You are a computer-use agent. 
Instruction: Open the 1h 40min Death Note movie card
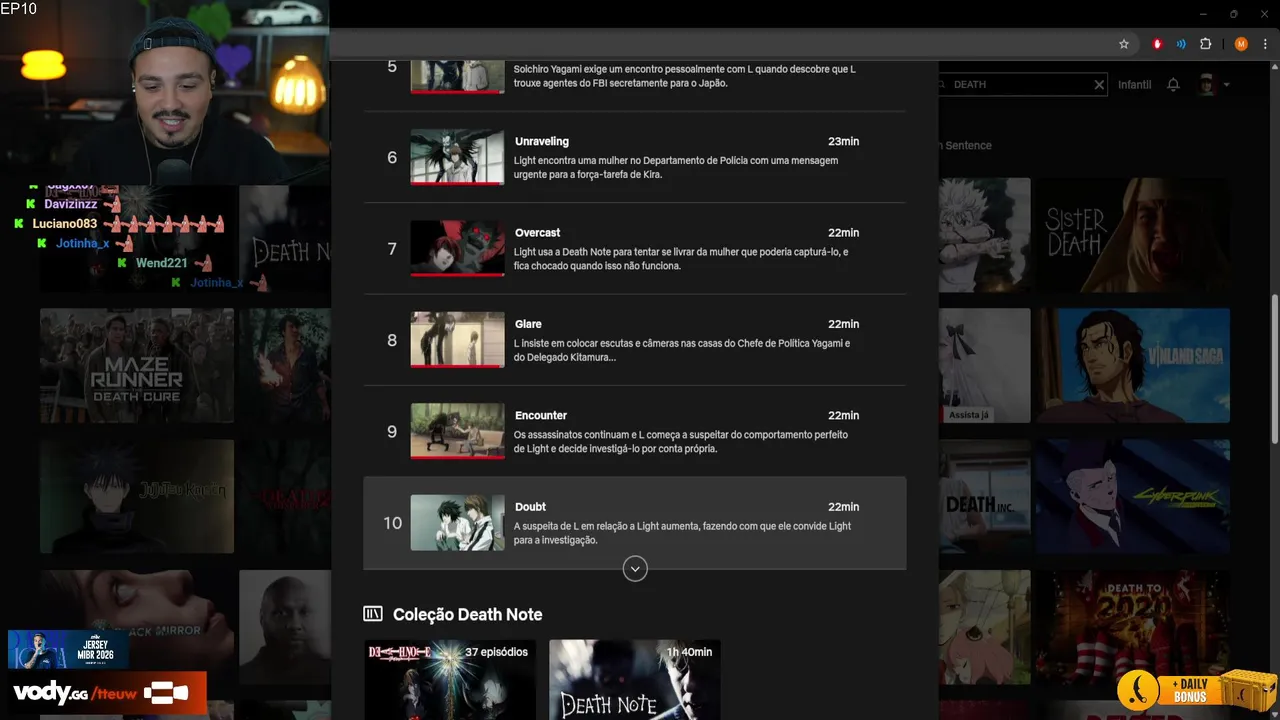coord(635,680)
